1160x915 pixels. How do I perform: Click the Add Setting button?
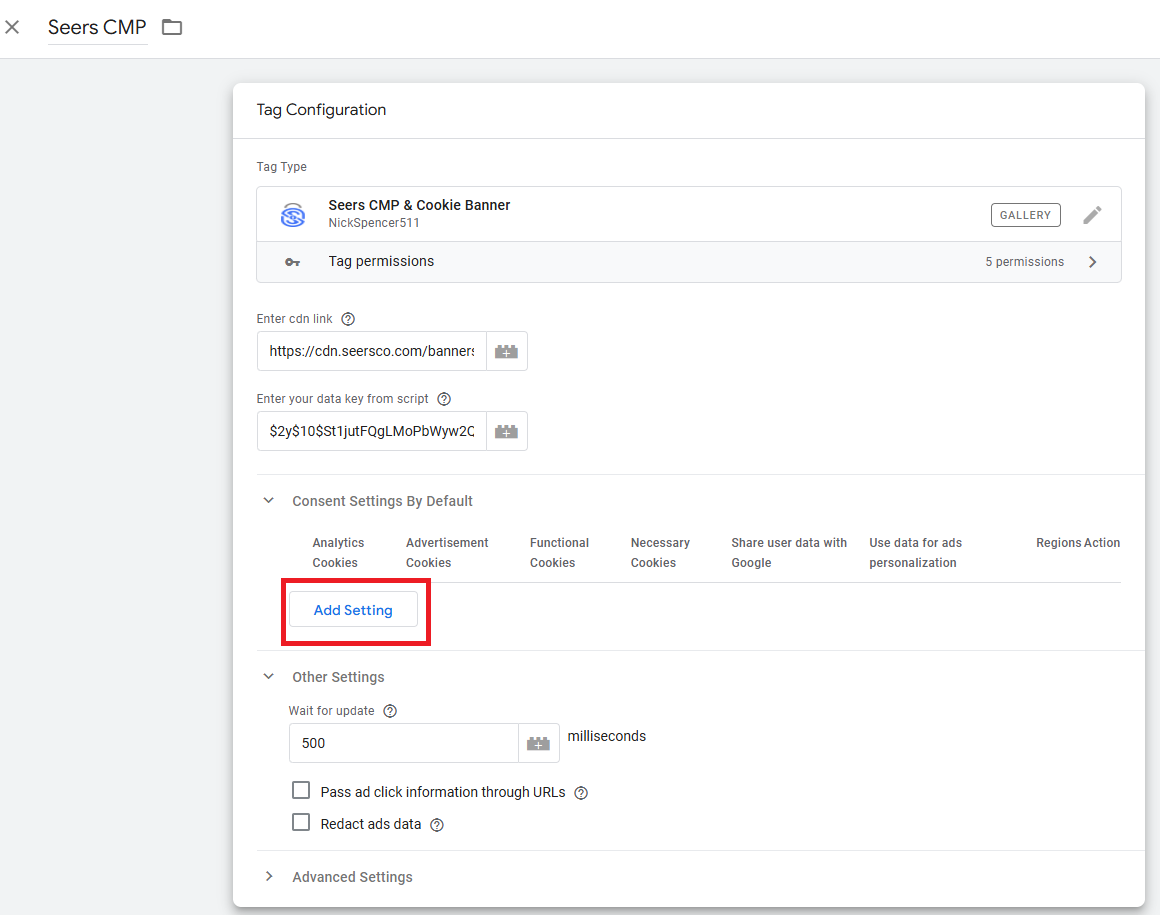(x=353, y=610)
